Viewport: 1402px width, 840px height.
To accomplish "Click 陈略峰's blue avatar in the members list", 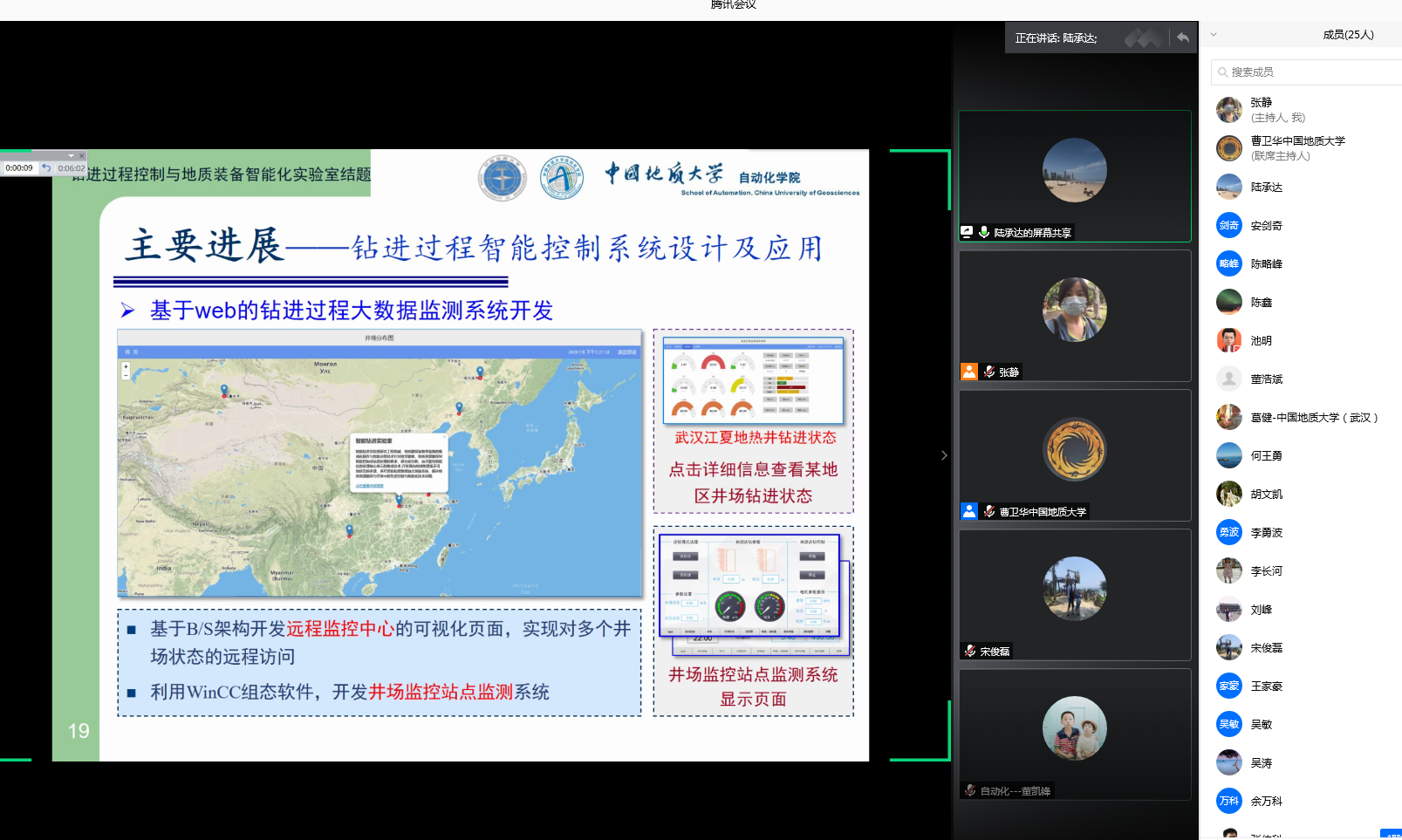I will click(x=1229, y=263).
